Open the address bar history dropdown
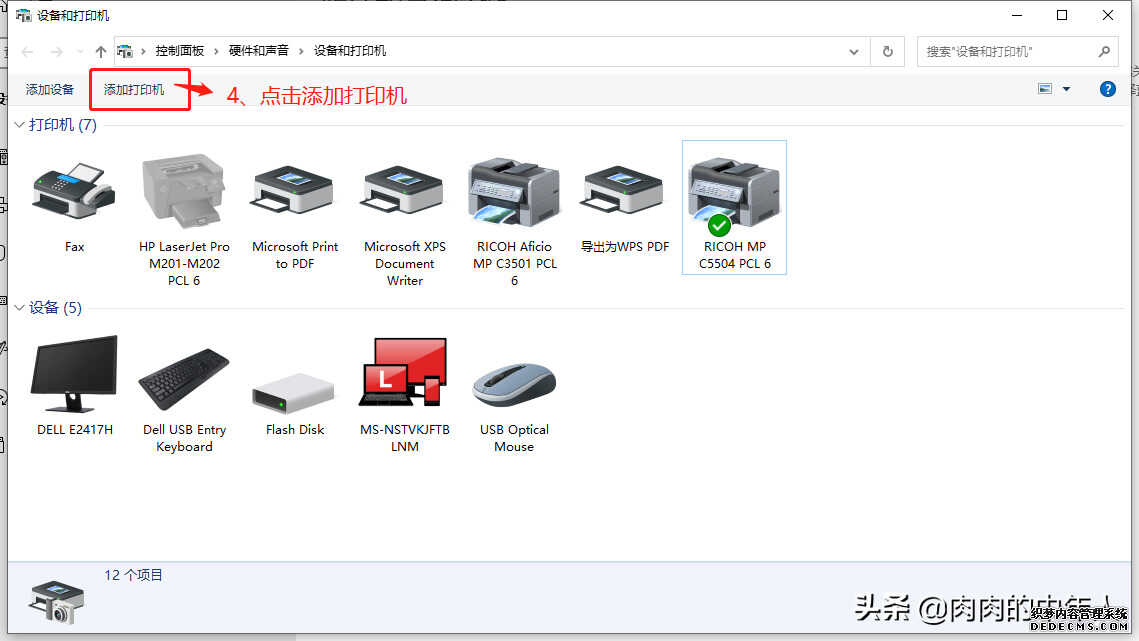 point(854,52)
